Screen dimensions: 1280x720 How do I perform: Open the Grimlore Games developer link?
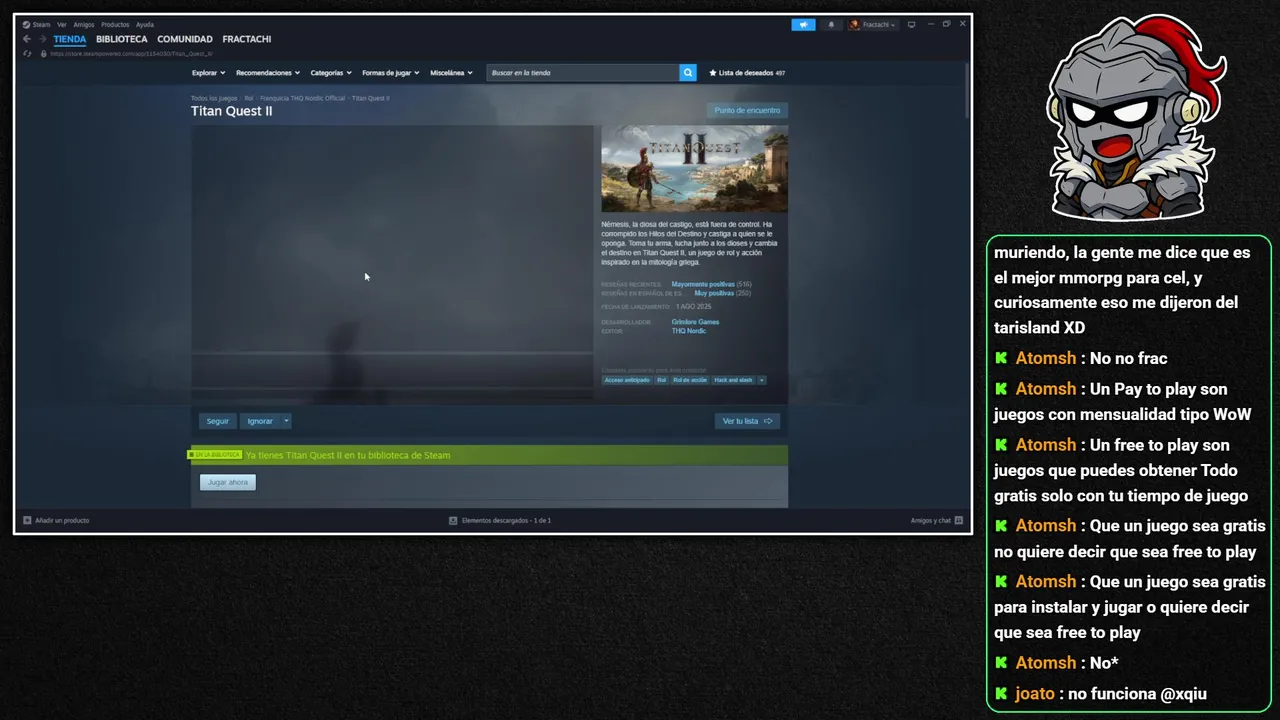(x=695, y=322)
